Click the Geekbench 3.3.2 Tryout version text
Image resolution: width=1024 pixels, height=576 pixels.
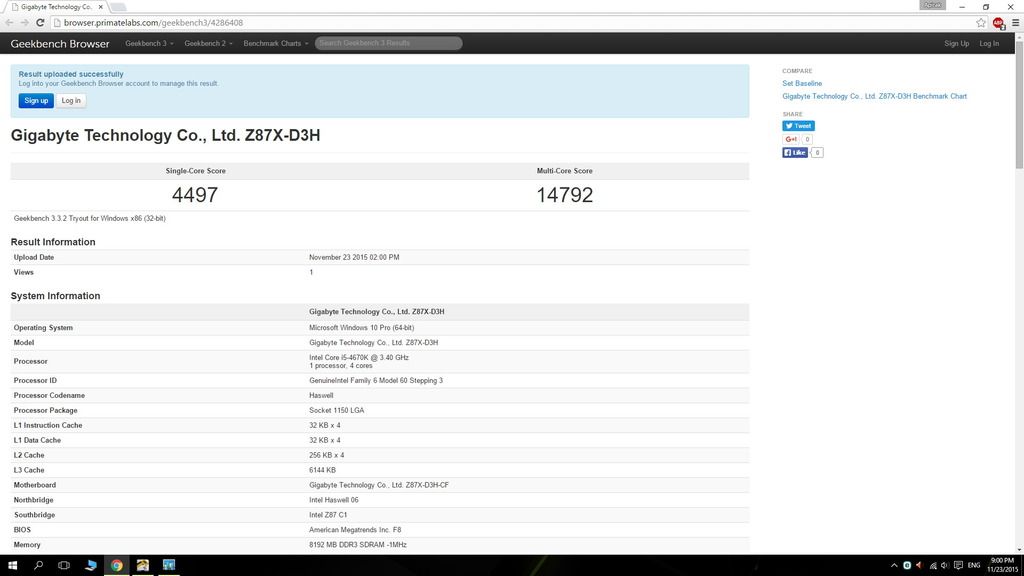click(x=89, y=219)
